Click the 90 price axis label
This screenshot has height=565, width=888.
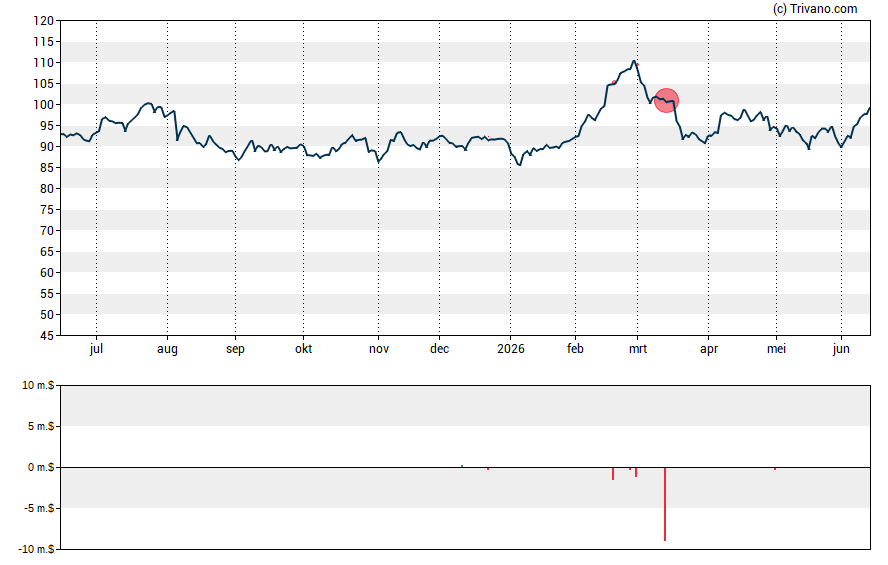(x=46, y=147)
